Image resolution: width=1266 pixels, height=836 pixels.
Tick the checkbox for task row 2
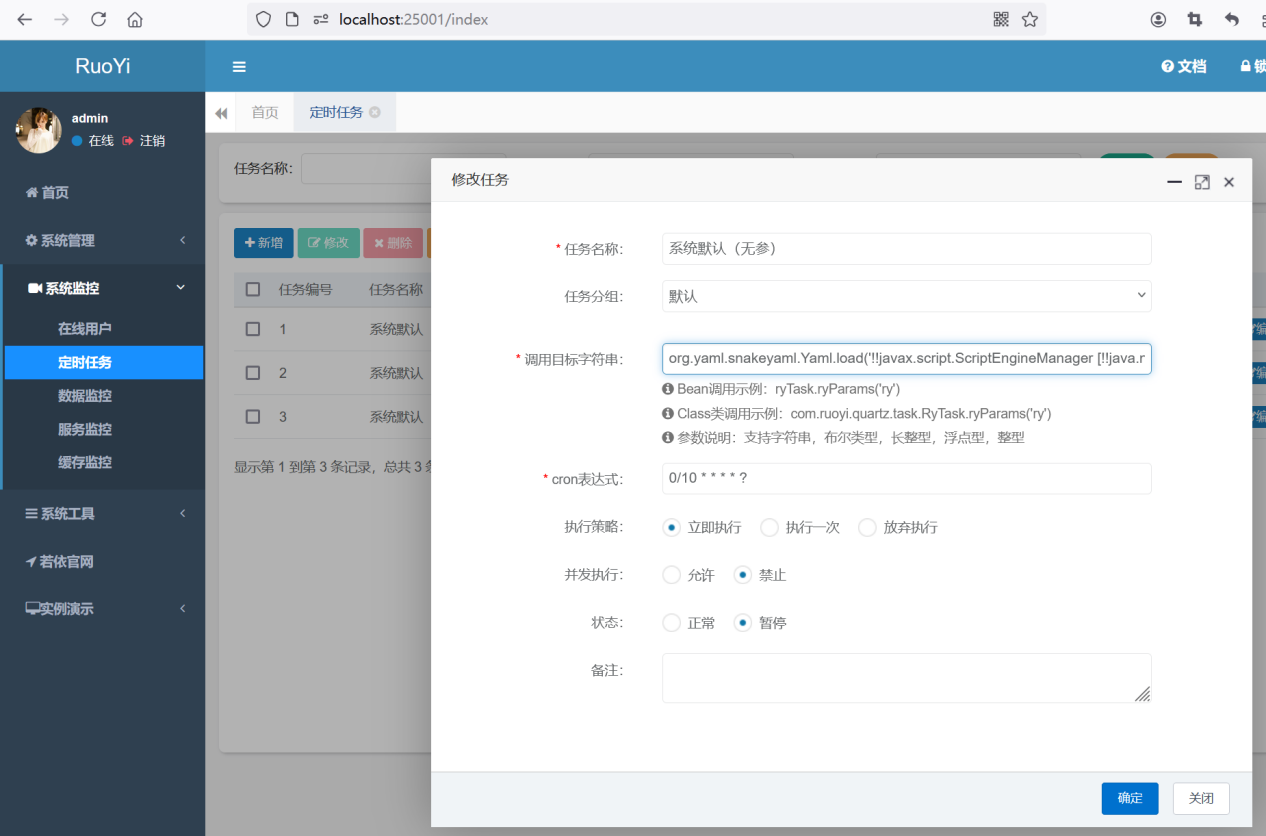[253, 373]
